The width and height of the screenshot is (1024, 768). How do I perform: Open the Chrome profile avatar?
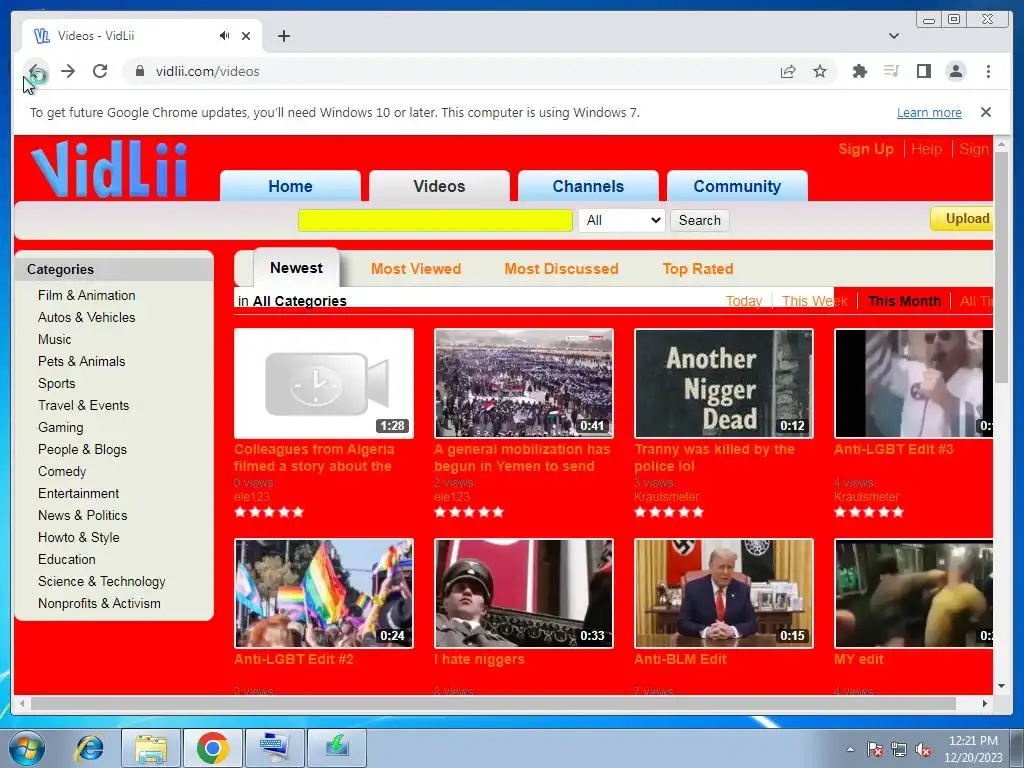[x=955, y=71]
